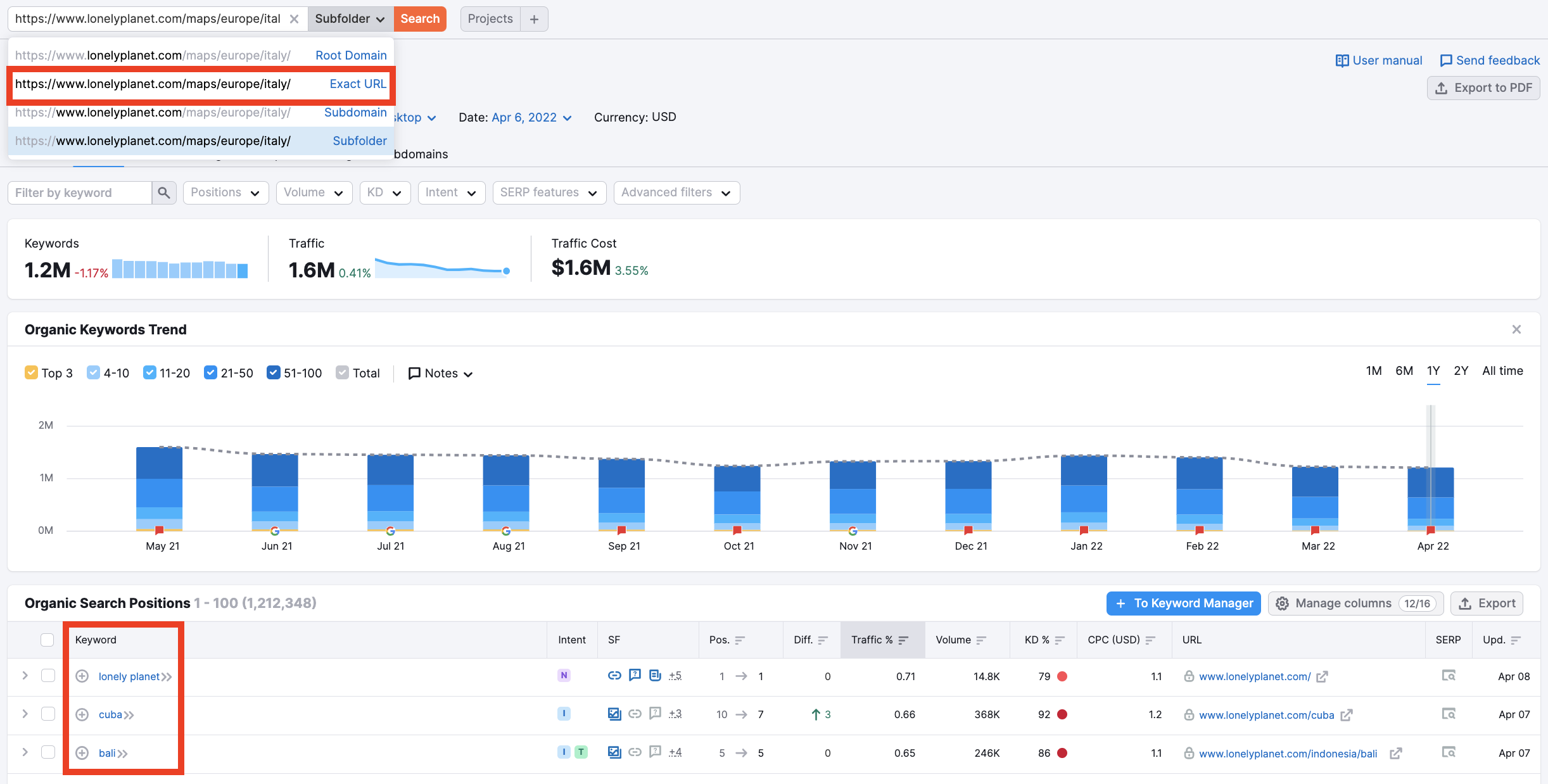Check the cuba row checkbox
This screenshot has height=784, width=1548.
[48, 714]
